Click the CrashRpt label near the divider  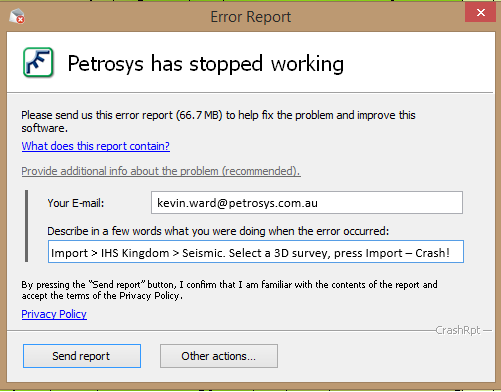(458, 330)
